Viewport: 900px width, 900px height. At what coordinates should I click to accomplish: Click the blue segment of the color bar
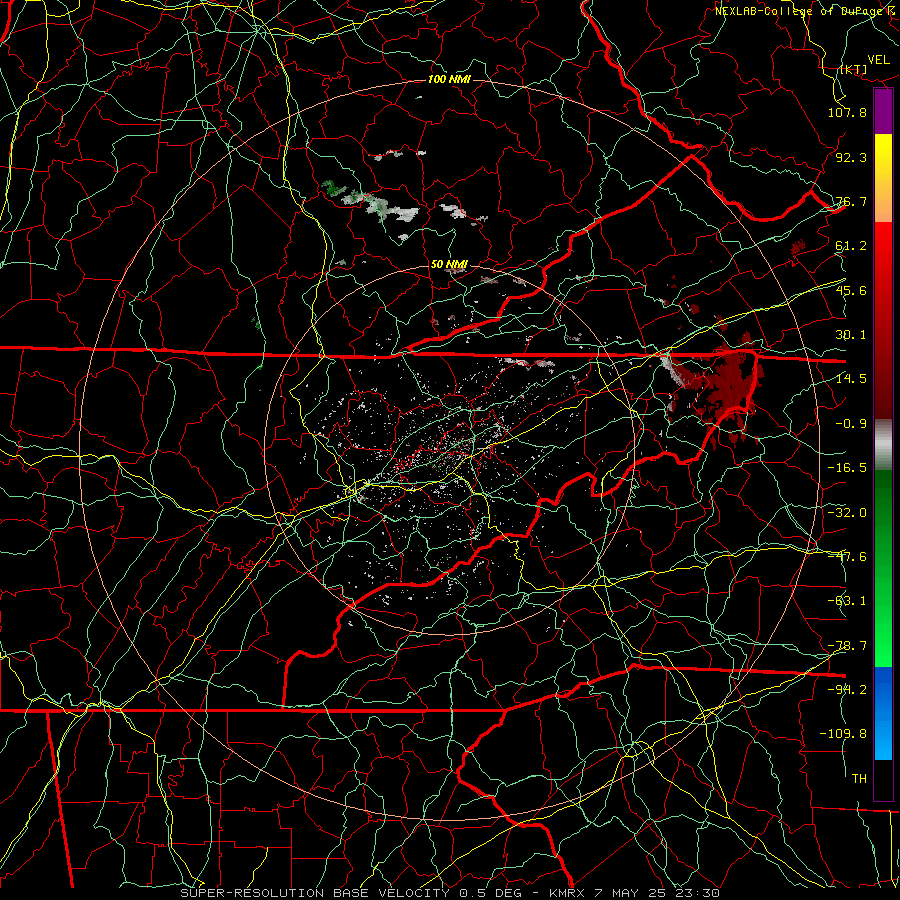(x=883, y=713)
